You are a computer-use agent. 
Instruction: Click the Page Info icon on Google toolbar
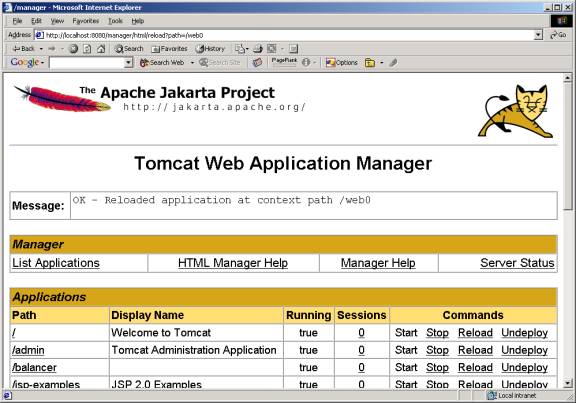click(x=306, y=62)
